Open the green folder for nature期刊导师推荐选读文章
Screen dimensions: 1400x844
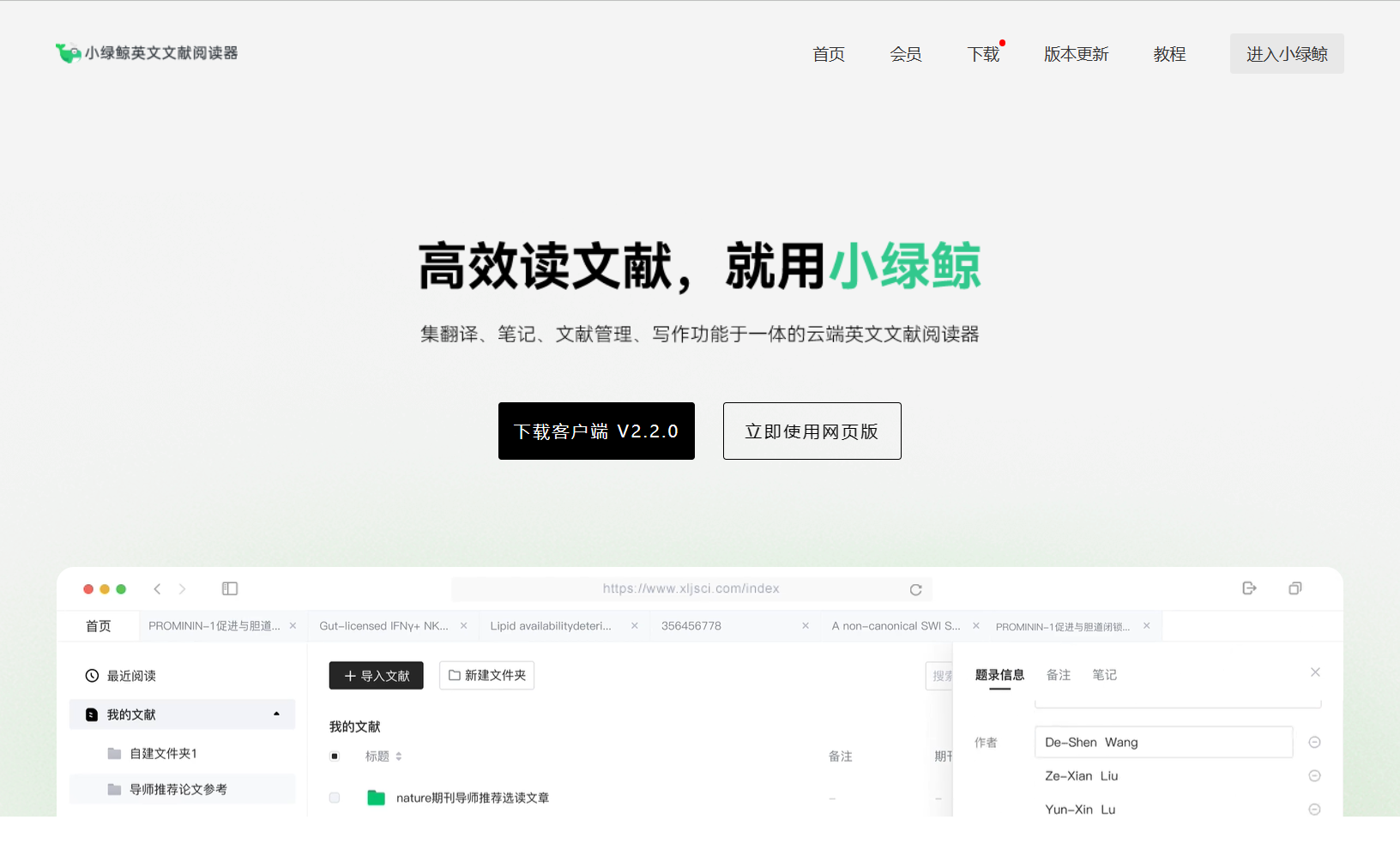coord(375,797)
